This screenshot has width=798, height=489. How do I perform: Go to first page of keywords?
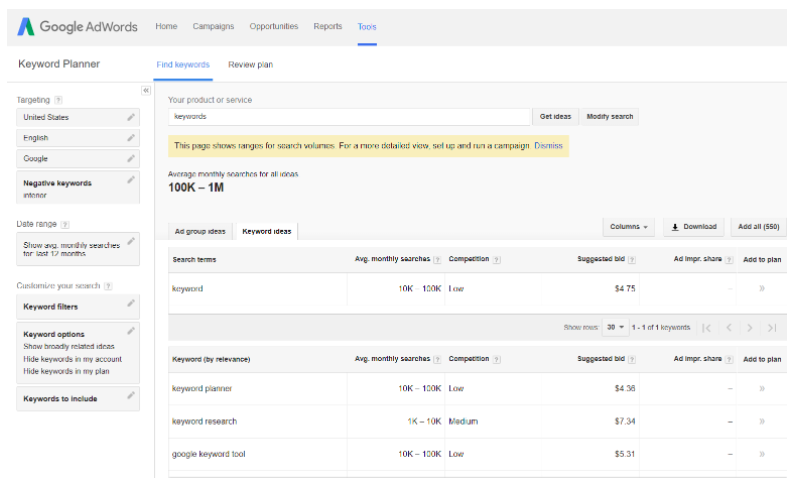pyautogui.click(x=706, y=328)
